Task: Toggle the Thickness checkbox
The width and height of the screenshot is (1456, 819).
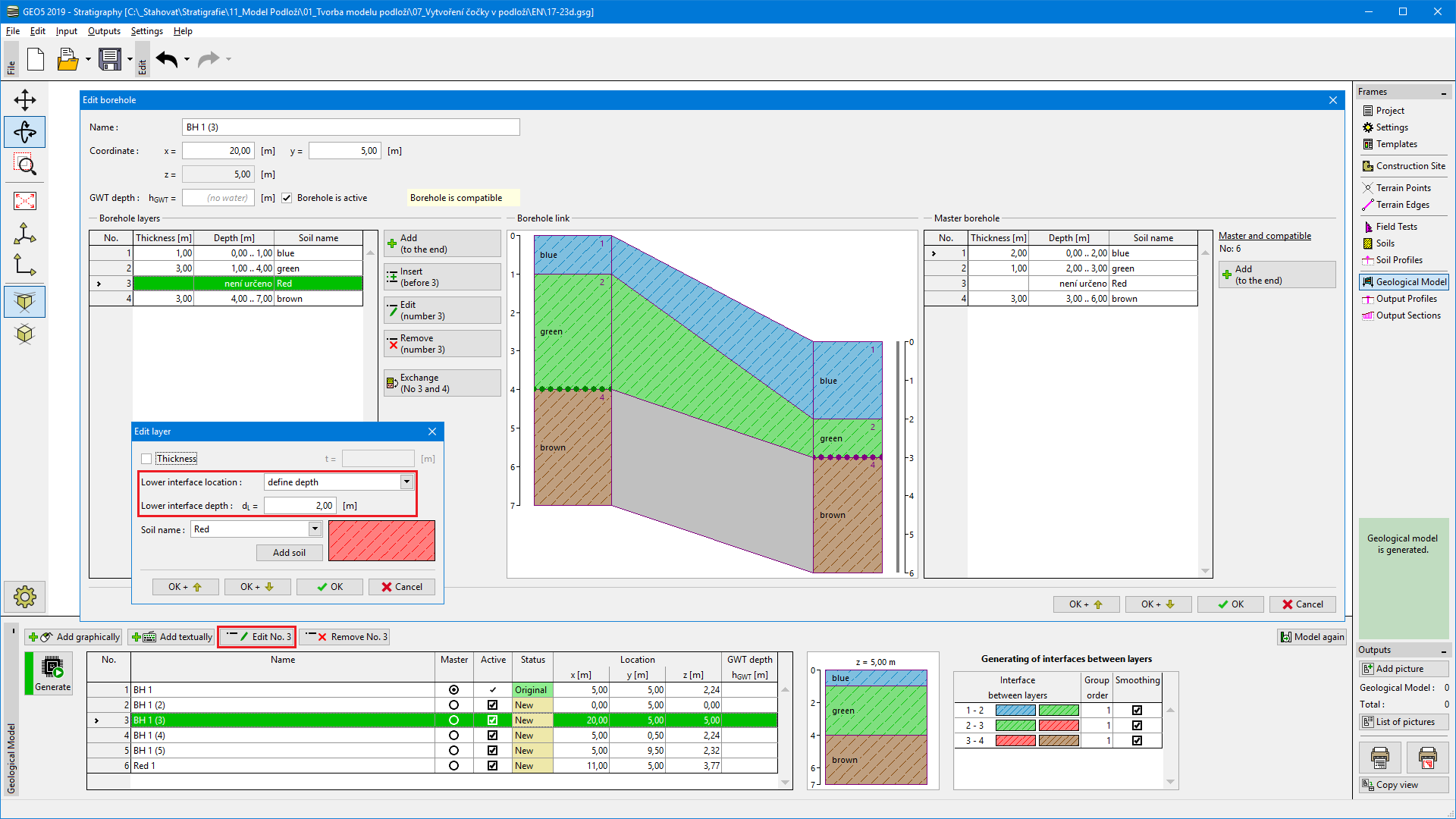Action: pyautogui.click(x=146, y=459)
